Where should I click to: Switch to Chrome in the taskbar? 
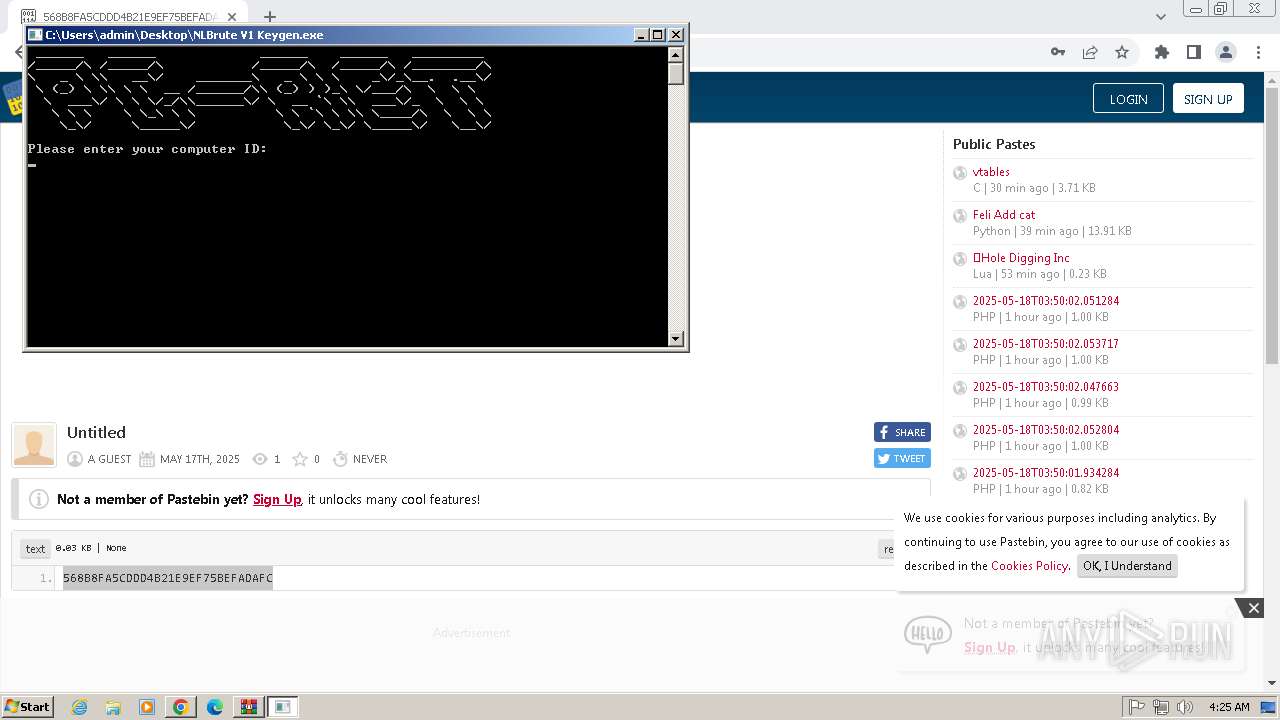tap(180, 707)
